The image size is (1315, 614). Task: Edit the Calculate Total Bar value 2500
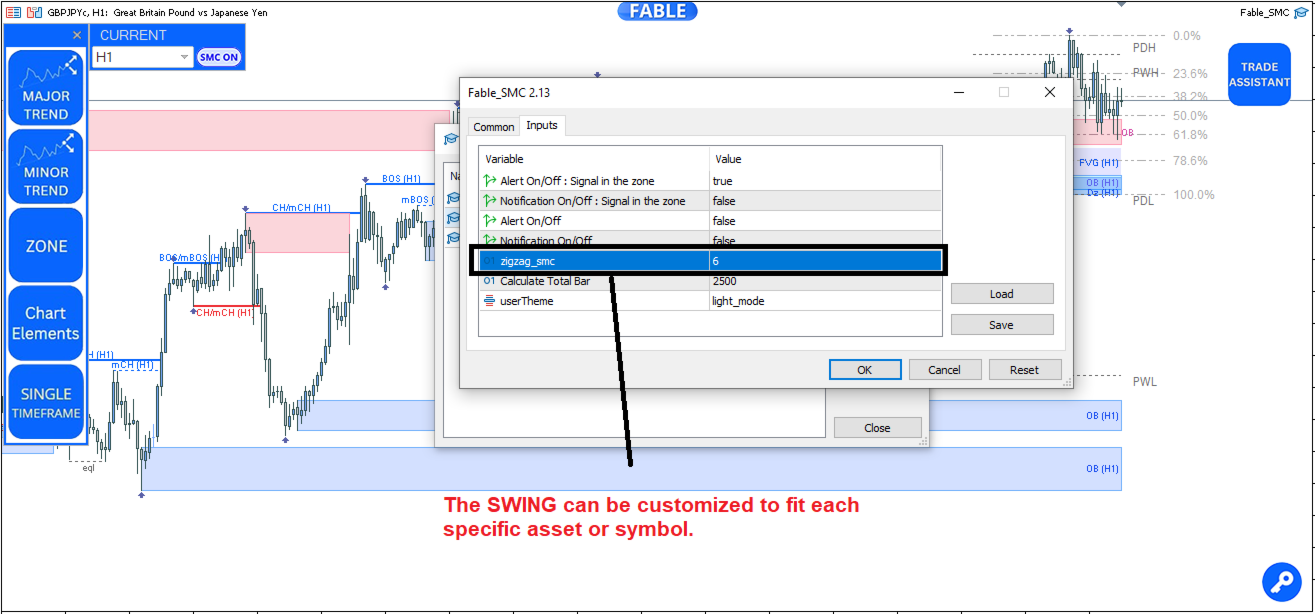(x=825, y=281)
